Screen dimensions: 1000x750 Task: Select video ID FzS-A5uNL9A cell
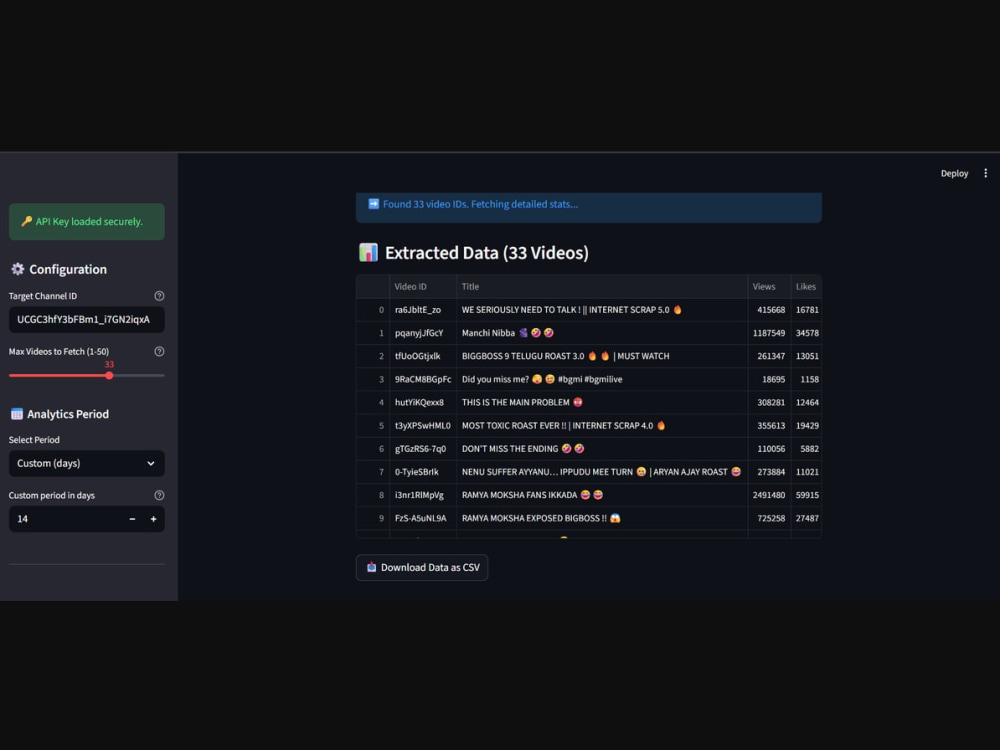click(423, 518)
